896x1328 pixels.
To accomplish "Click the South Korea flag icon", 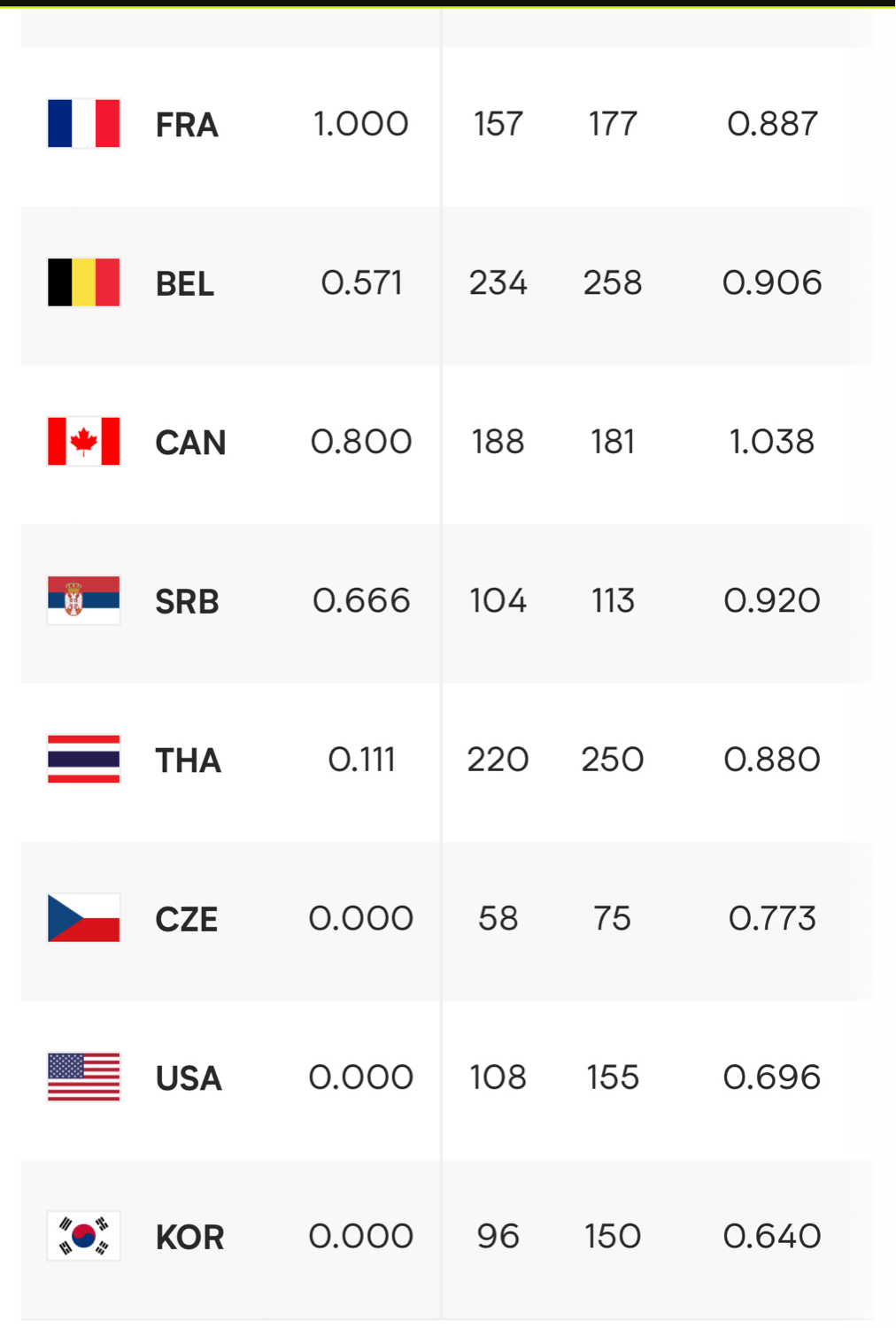I will pyautogui.click(x=83, y=1236).
